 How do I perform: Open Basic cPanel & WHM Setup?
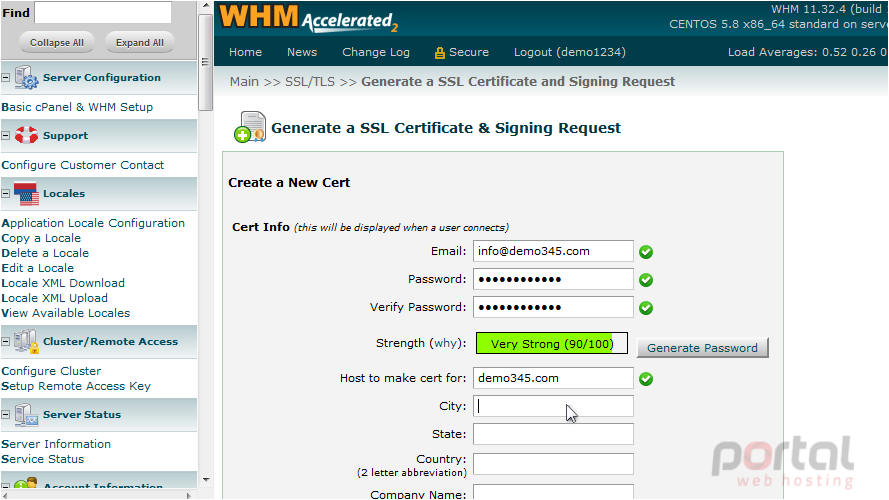tap(77, 107)
